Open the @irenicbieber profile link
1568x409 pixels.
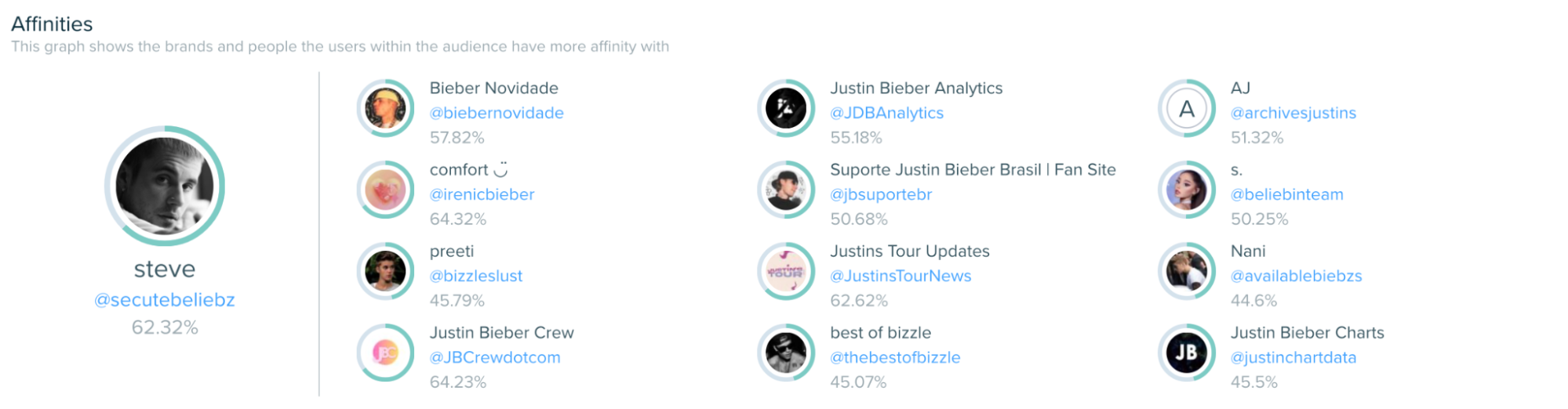tap(482, 194)
